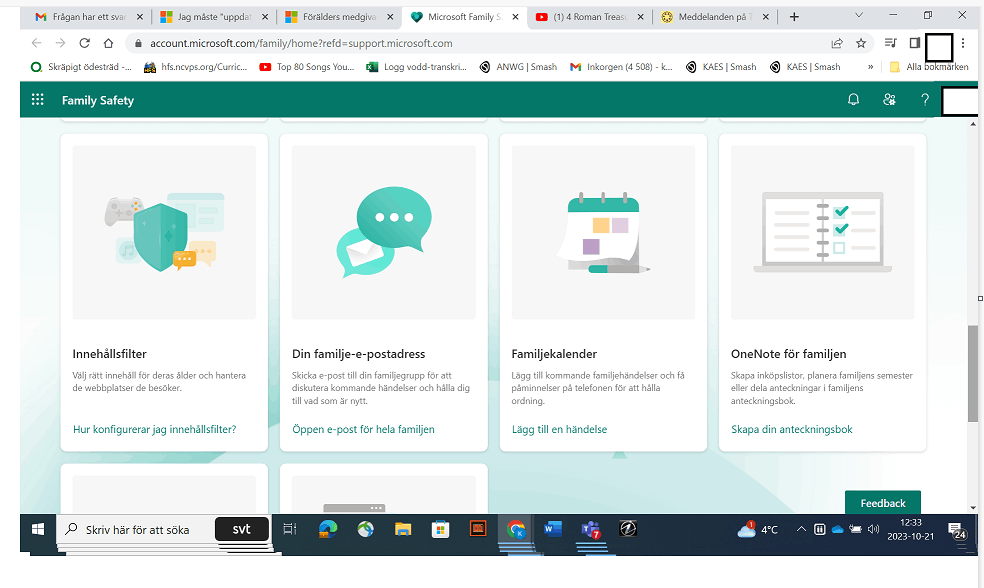This screenshot has width=984, height=588.
Task: Open Microsoft Teams from taskbar
Action: click(591, 530)
